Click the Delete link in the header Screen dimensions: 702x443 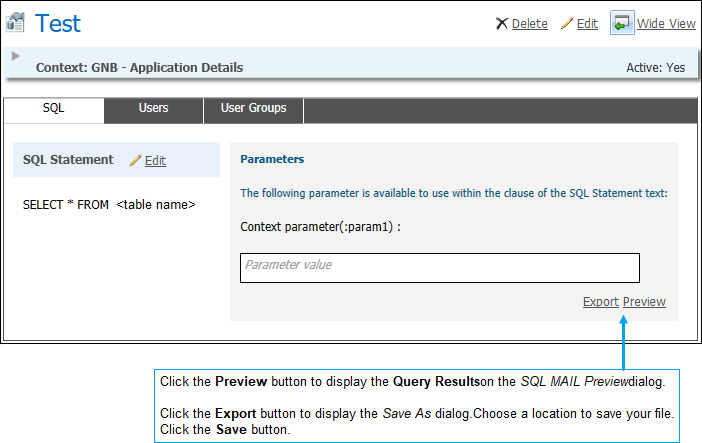[529, 24]
